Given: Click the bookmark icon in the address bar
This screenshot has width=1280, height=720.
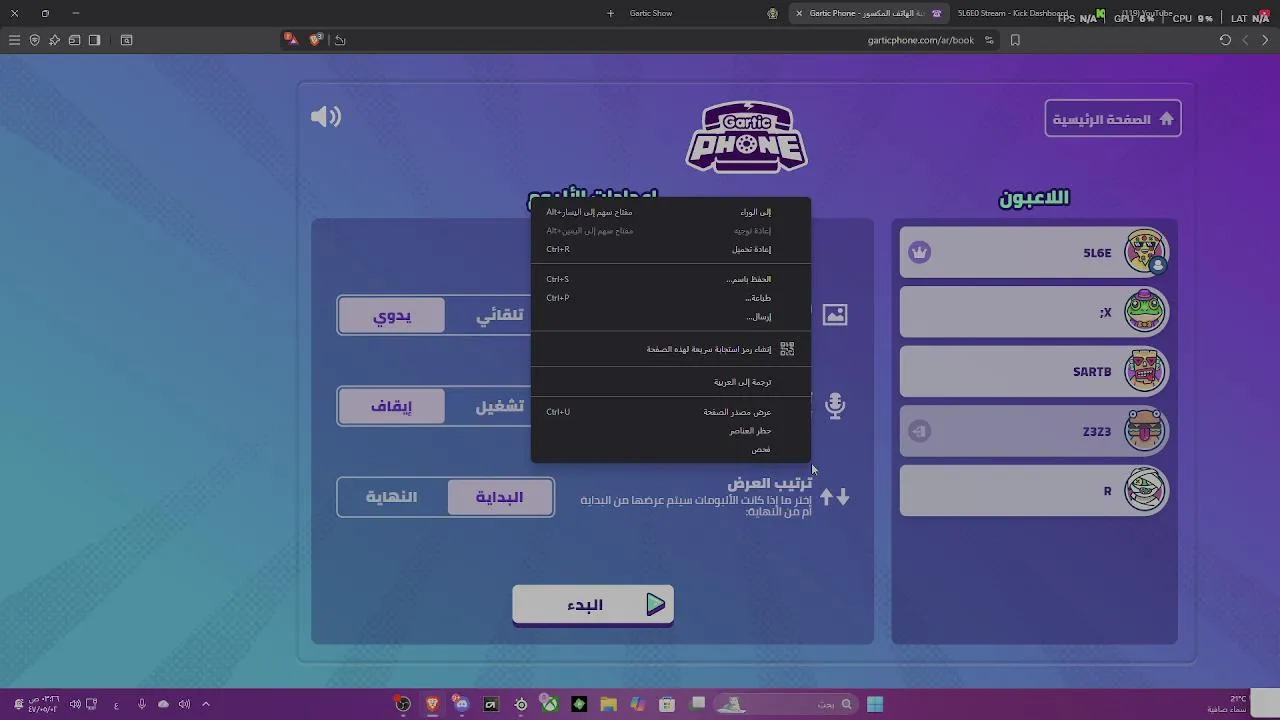Looking at the screenshot, I should tap(1015, 40).
